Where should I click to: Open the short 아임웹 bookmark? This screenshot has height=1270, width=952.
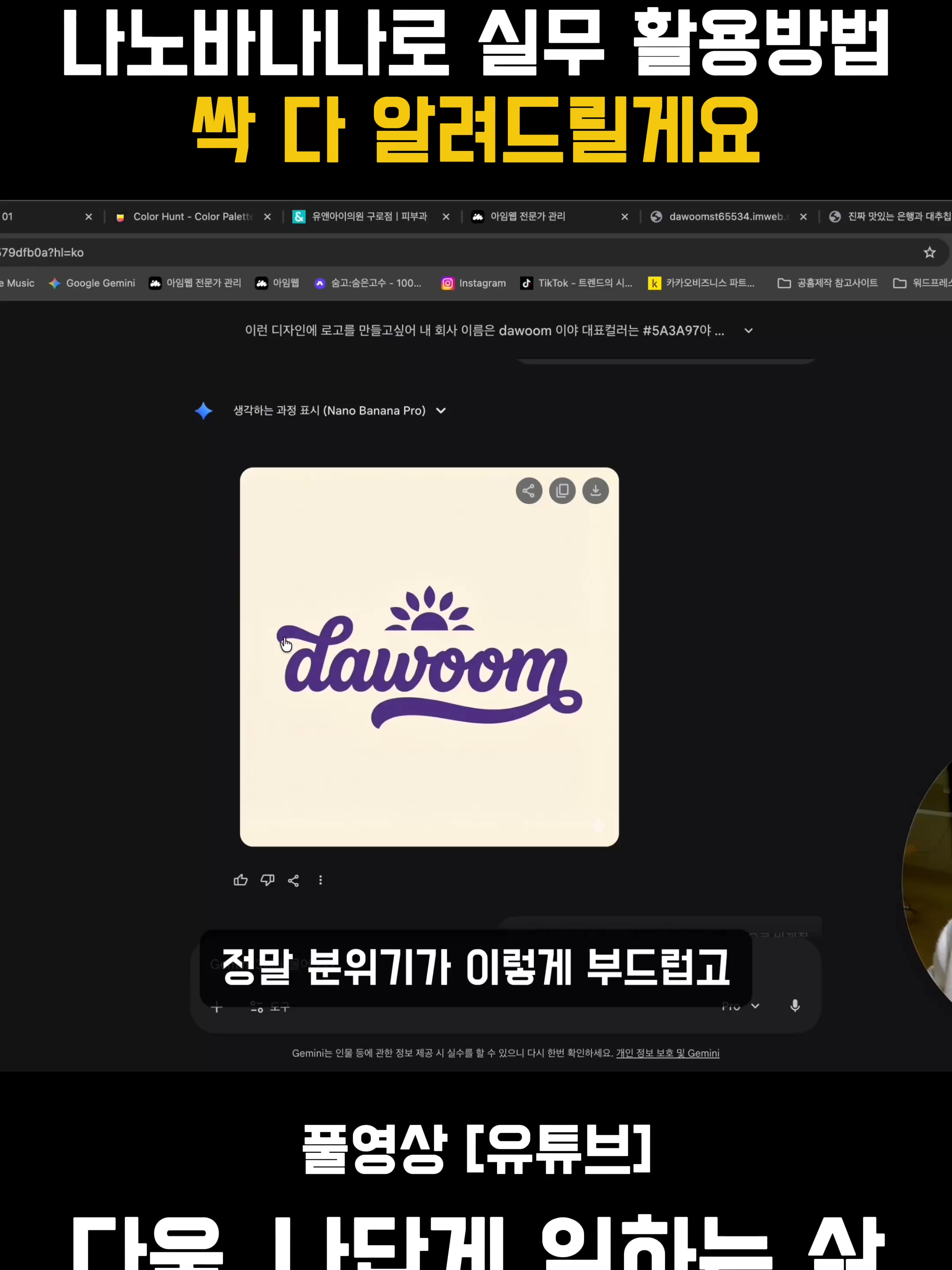pyautogui.click(x=278, y=283)
